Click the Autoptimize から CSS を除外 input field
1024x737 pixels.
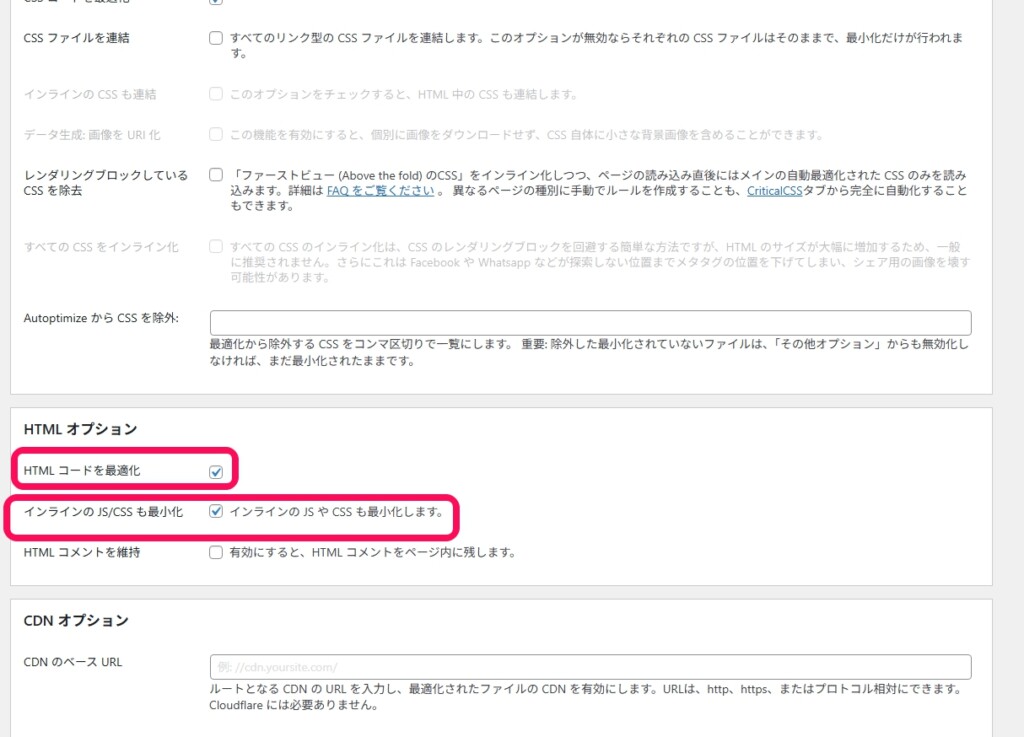[x=590, y=322]
